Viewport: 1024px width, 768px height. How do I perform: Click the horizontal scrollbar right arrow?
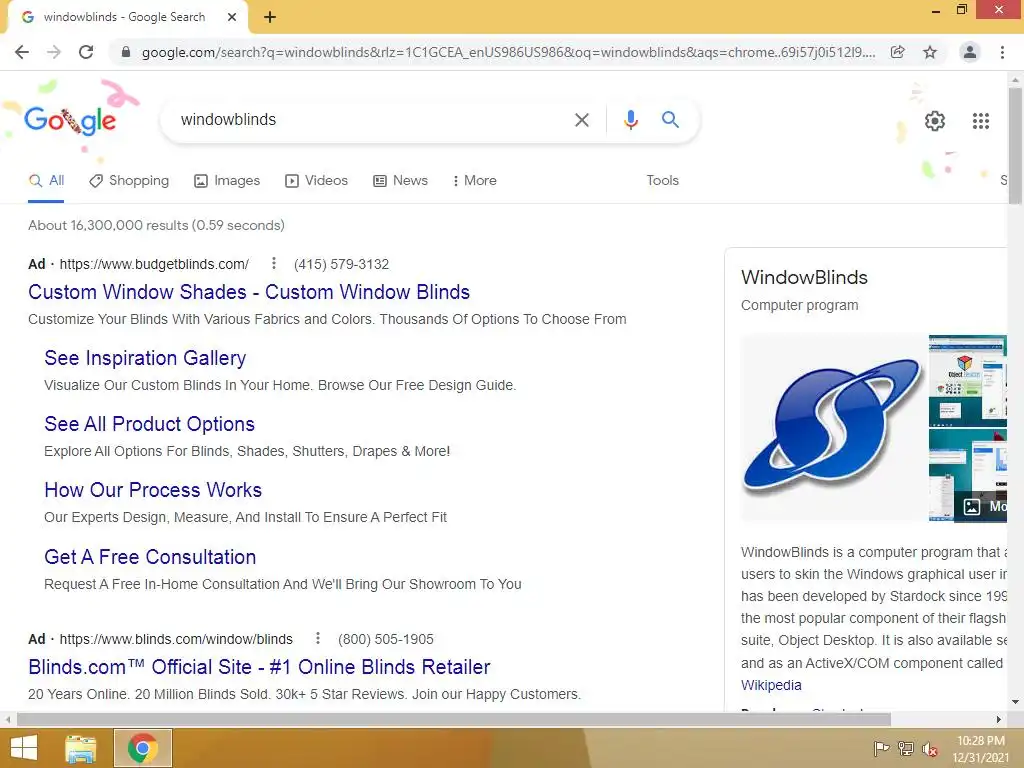pyautogui.click(x=999, y=720)
